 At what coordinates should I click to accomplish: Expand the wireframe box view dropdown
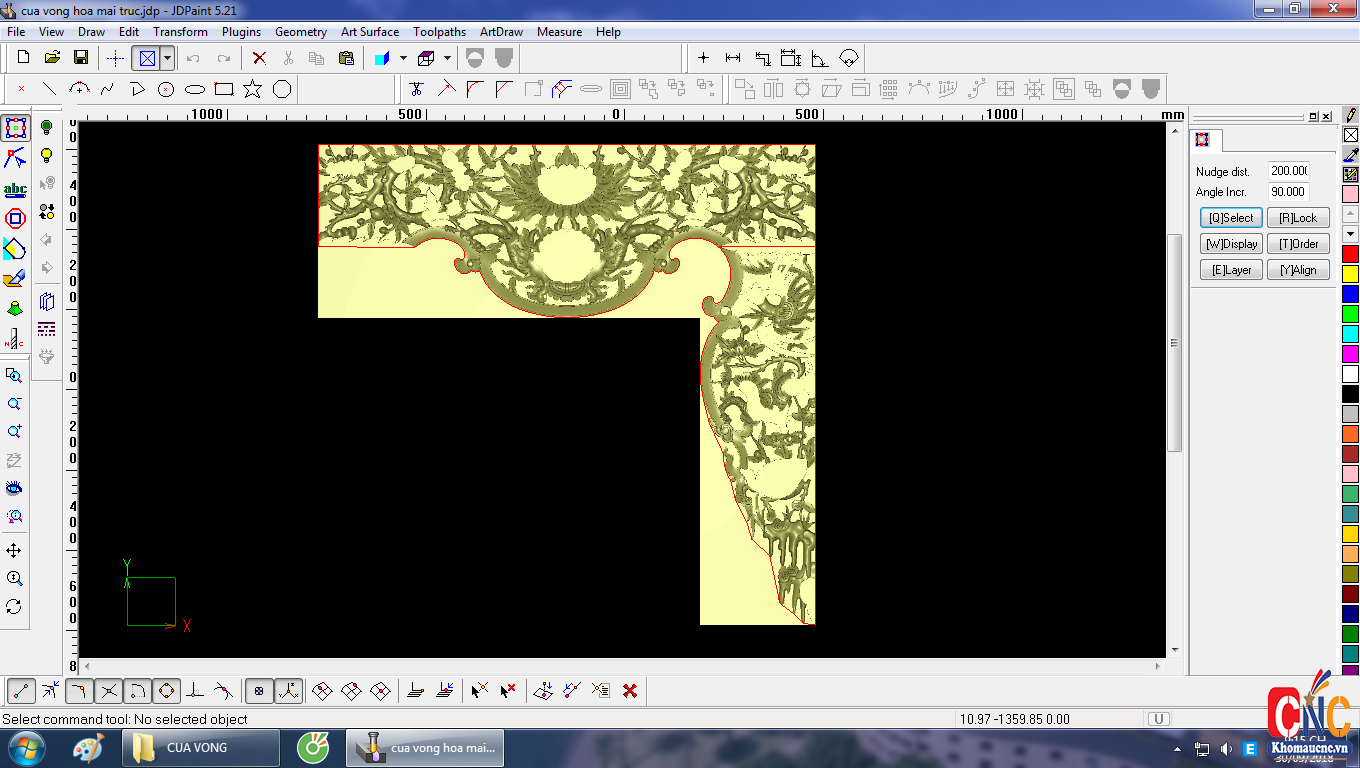[447, 58]
